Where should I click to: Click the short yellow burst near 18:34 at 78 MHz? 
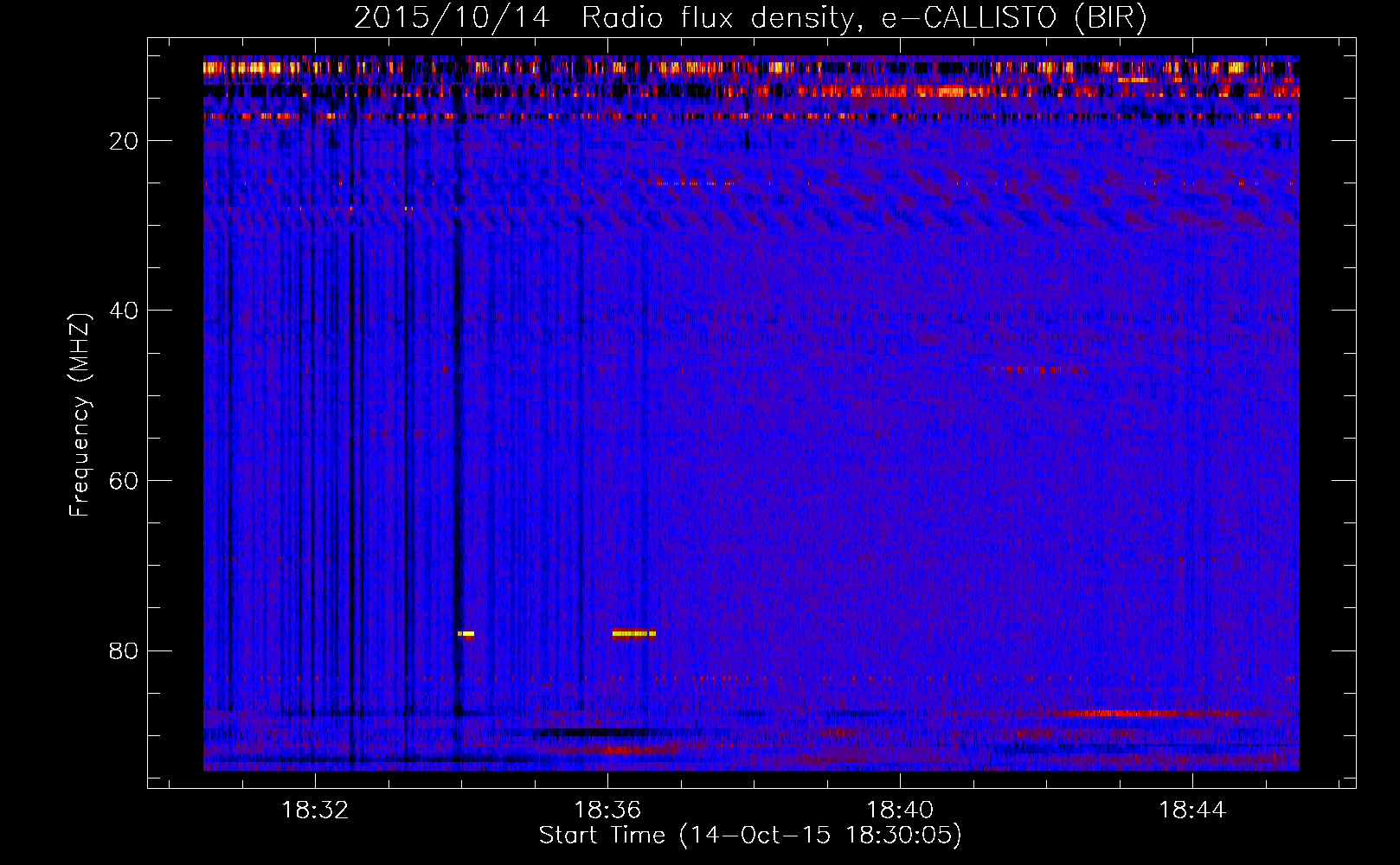pyautogui.click(x=466, y=634)
